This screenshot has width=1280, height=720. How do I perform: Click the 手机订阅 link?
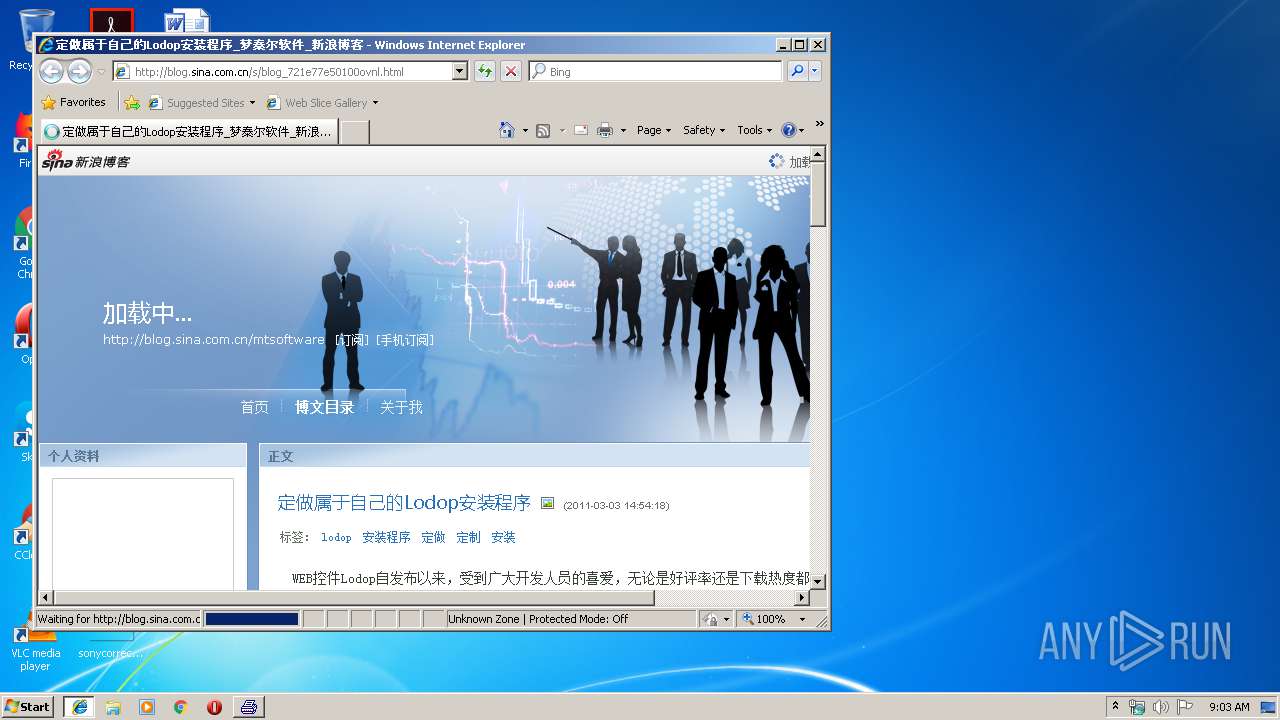(405, 340)
